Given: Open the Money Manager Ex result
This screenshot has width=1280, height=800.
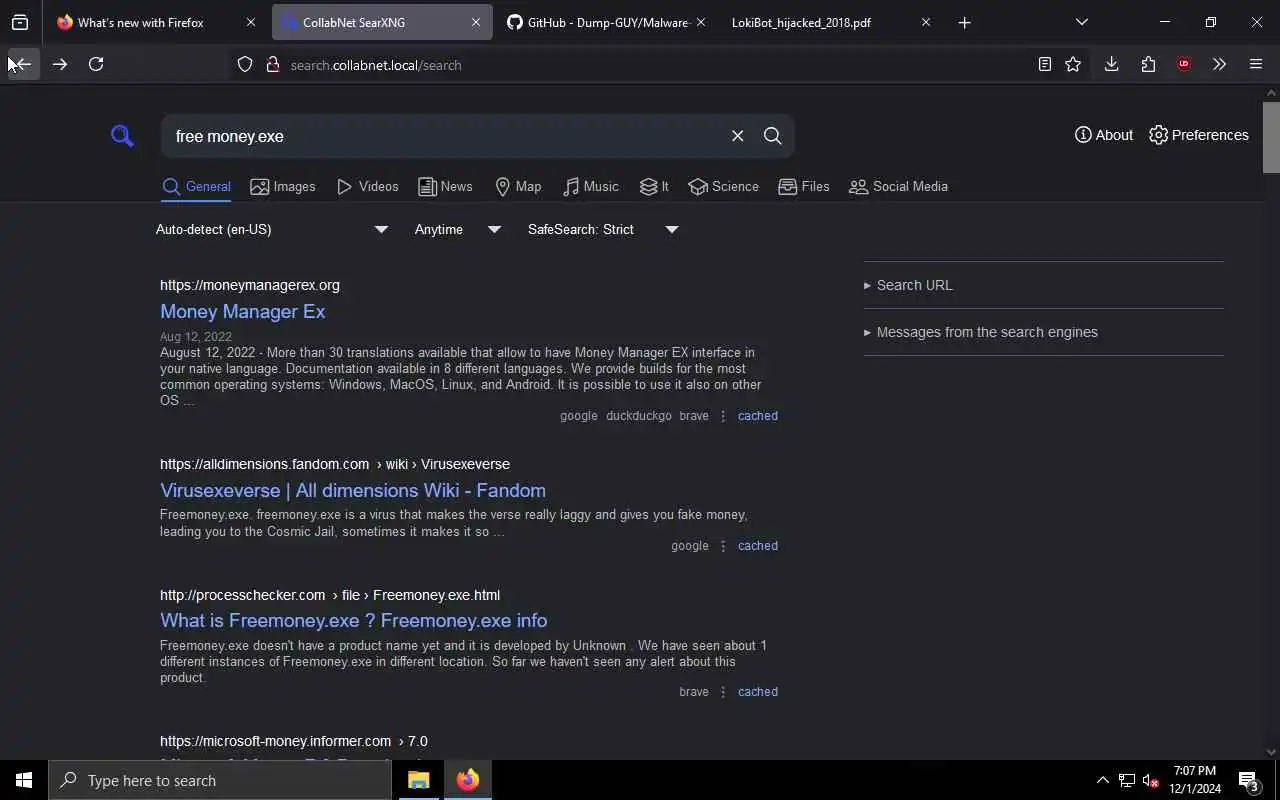Looking at the screenshot, I should 243,311.
